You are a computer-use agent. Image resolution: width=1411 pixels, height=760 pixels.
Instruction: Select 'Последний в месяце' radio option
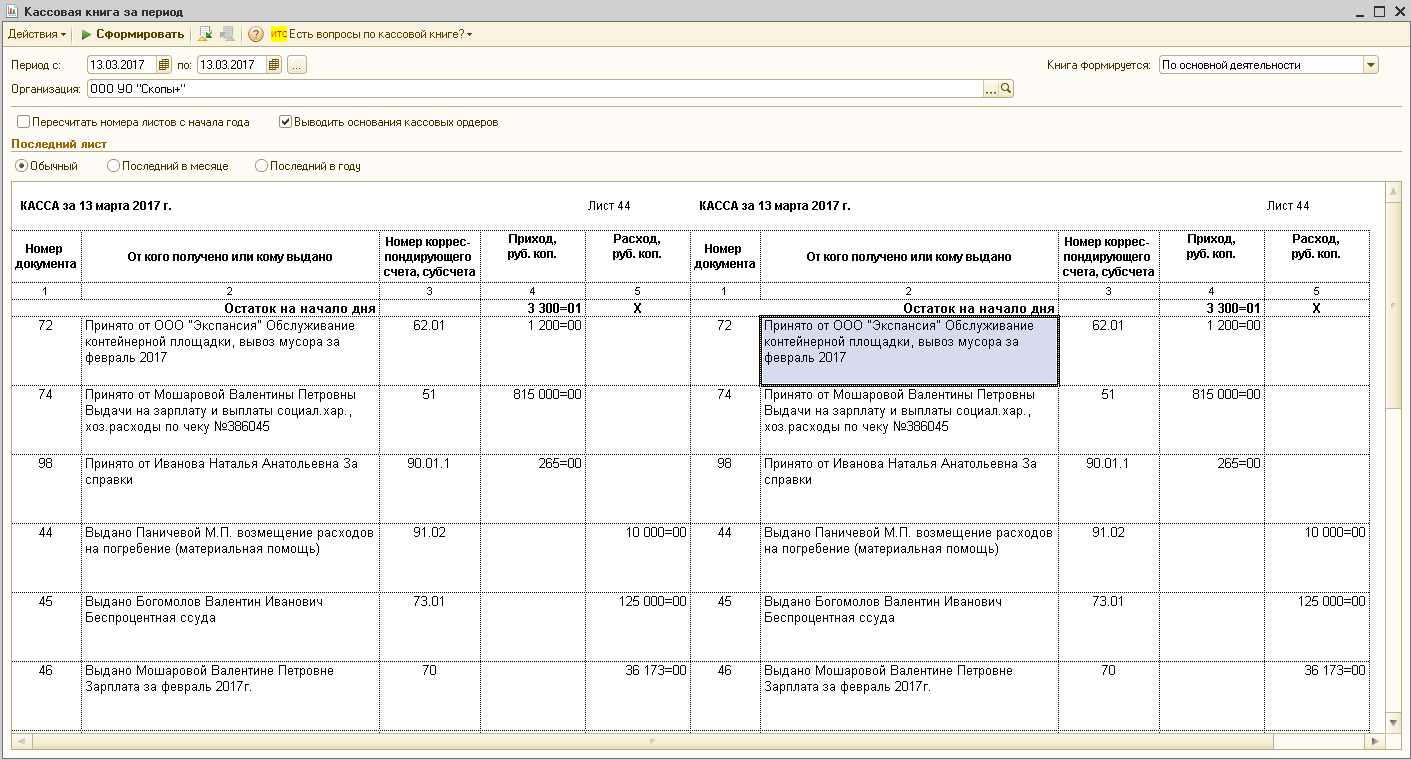(113, 166)
